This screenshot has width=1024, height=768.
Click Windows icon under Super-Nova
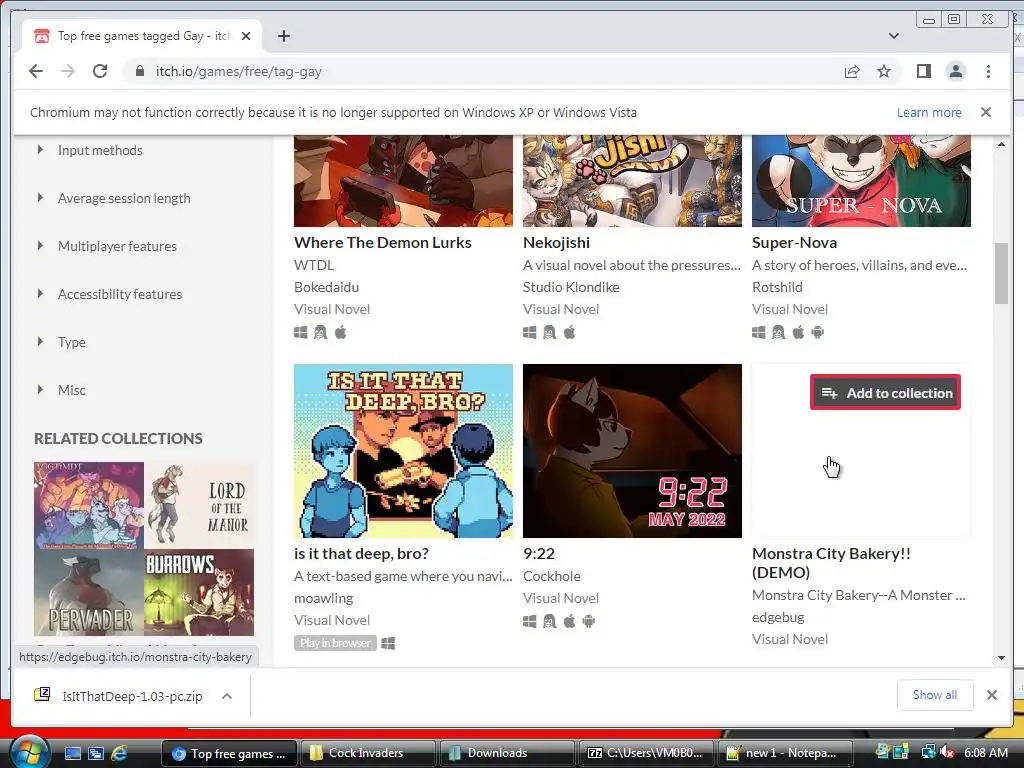coord(758,332)
